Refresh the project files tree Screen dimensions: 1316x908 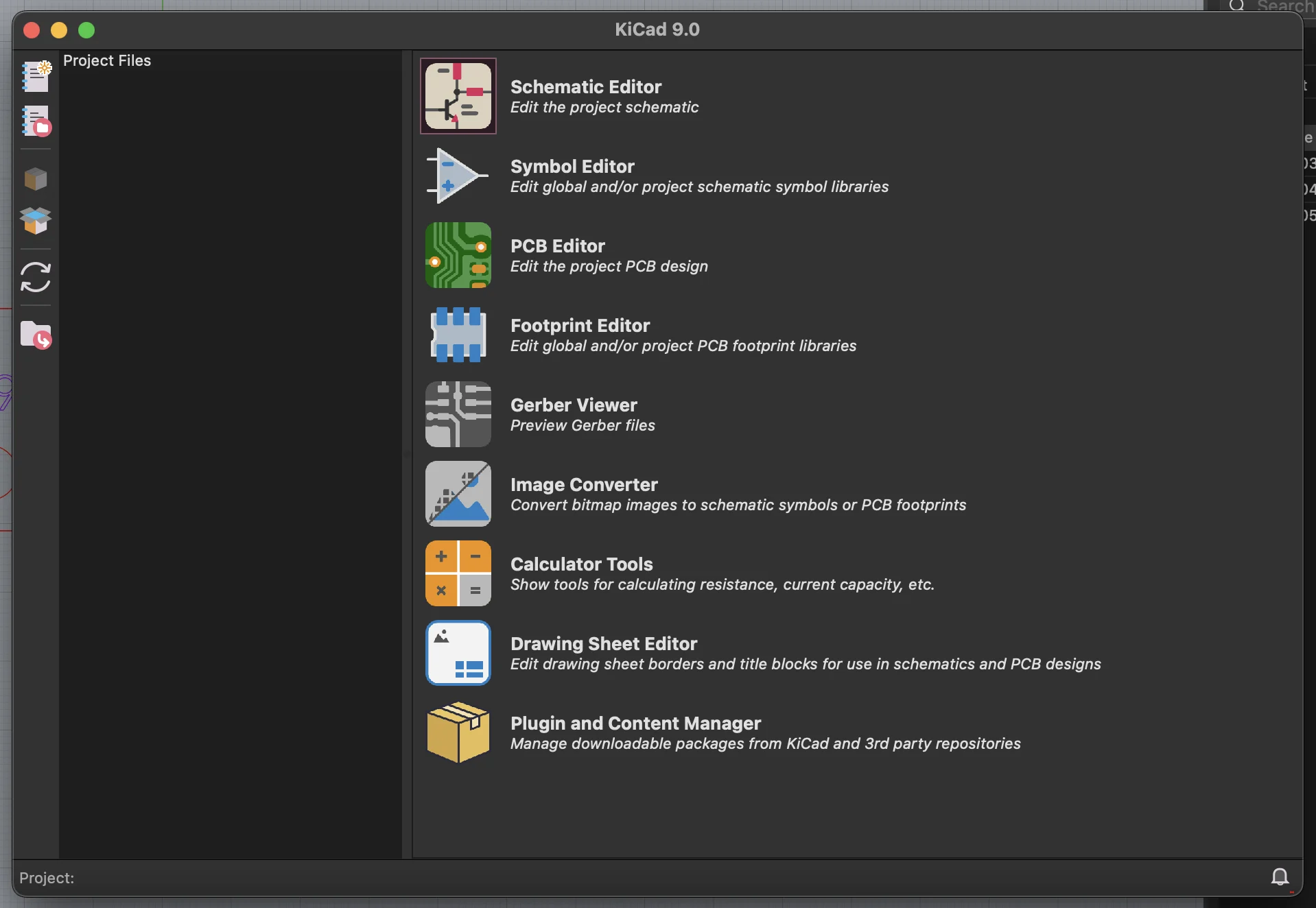coord(36,277)
